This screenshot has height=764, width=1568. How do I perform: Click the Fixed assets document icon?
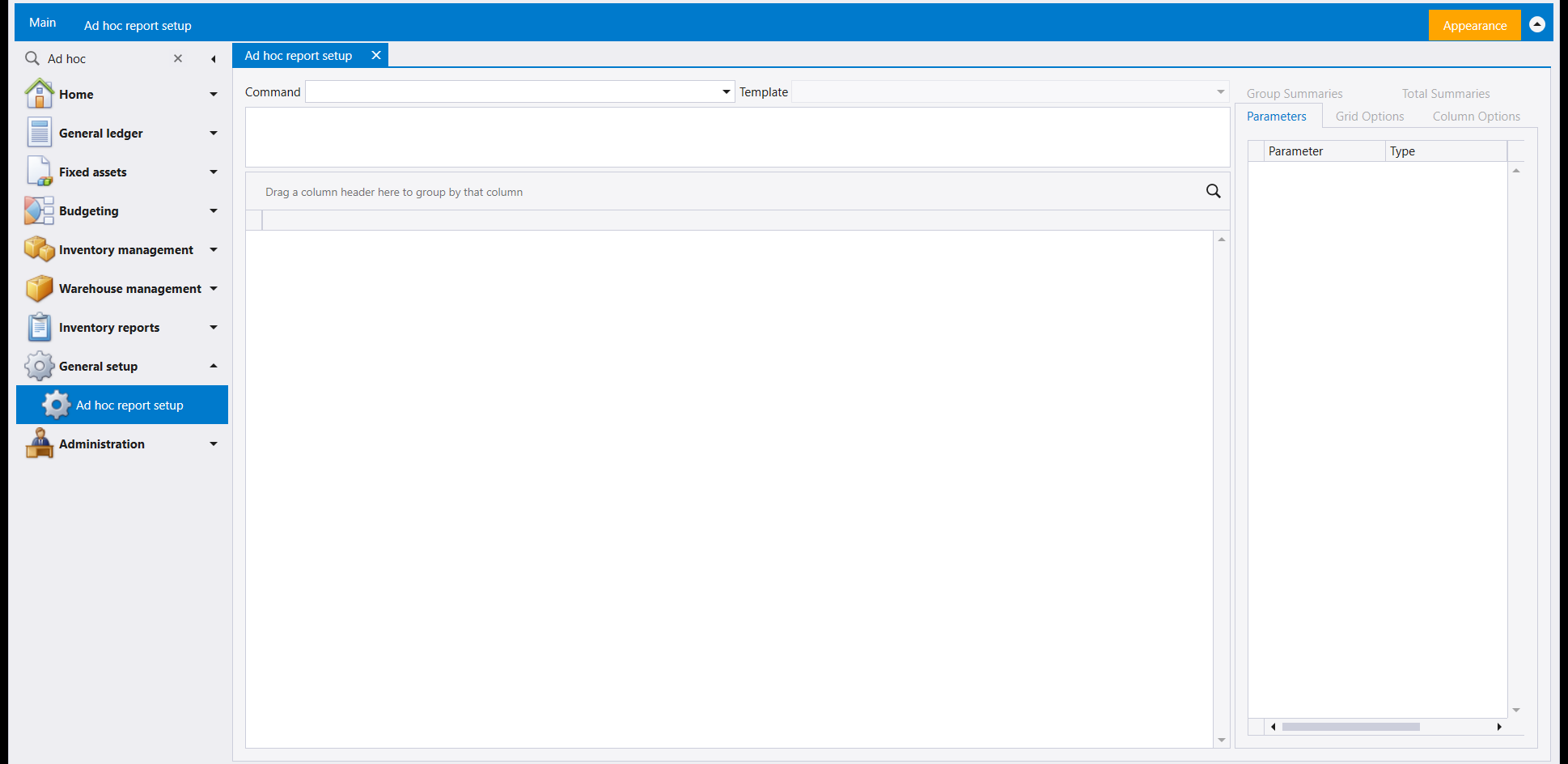click(39, 172)
